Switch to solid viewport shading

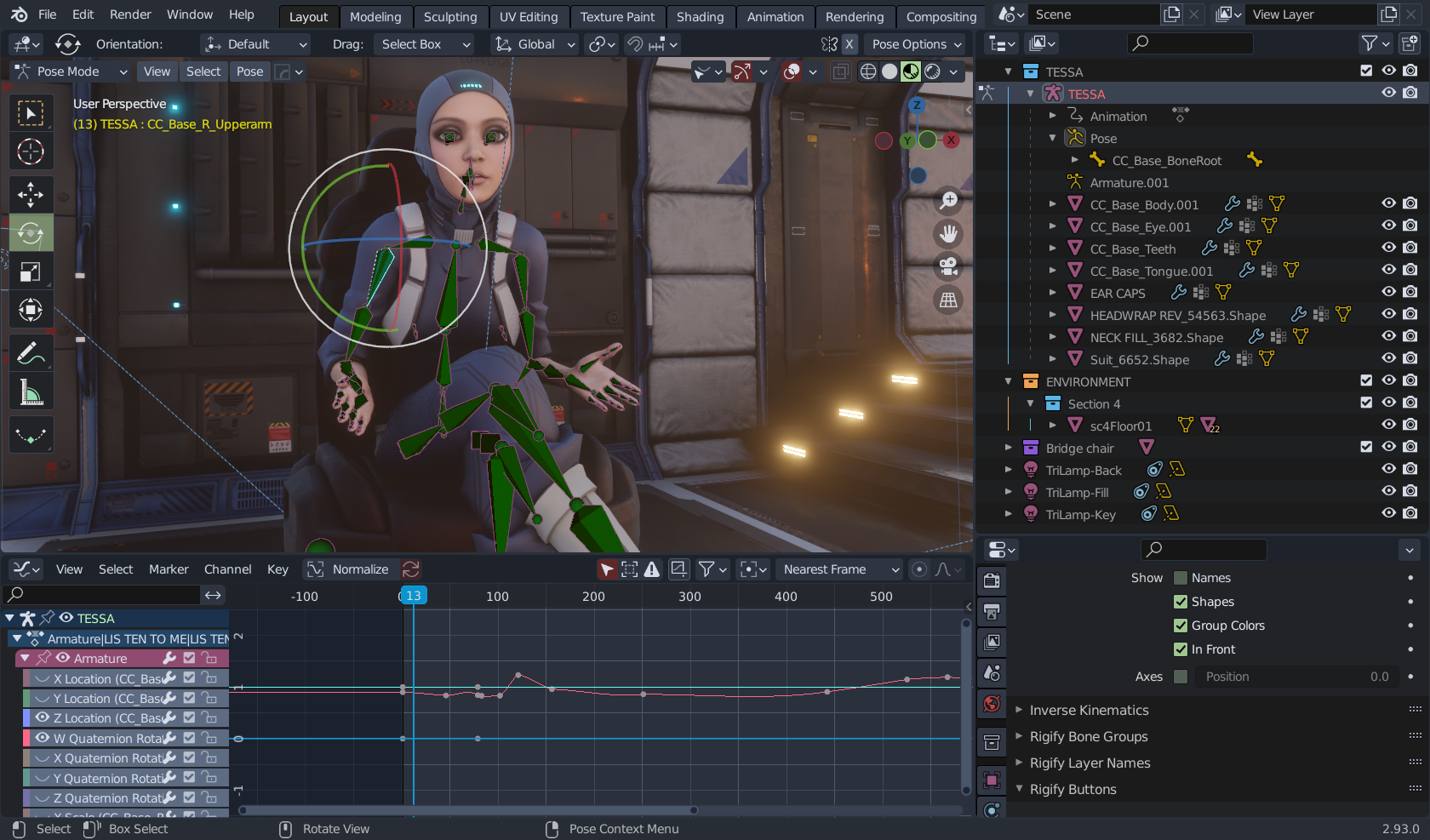point(889,71)
